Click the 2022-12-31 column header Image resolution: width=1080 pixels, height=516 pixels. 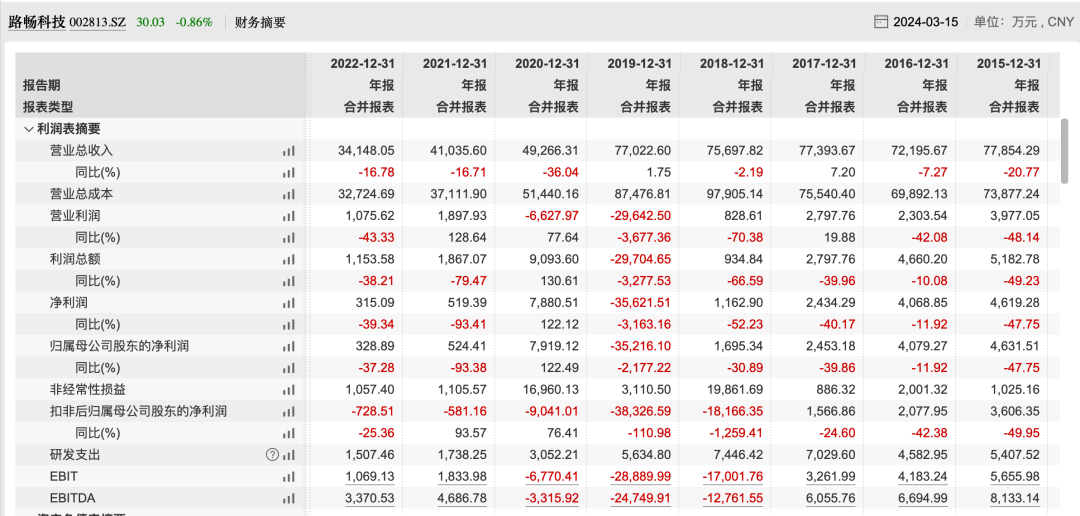(362, 64)
